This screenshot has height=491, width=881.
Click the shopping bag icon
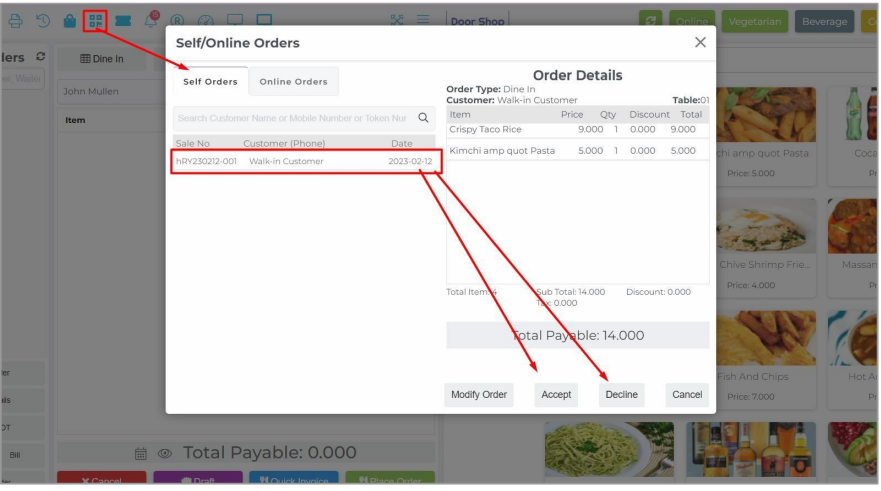(x=69, y=21)
